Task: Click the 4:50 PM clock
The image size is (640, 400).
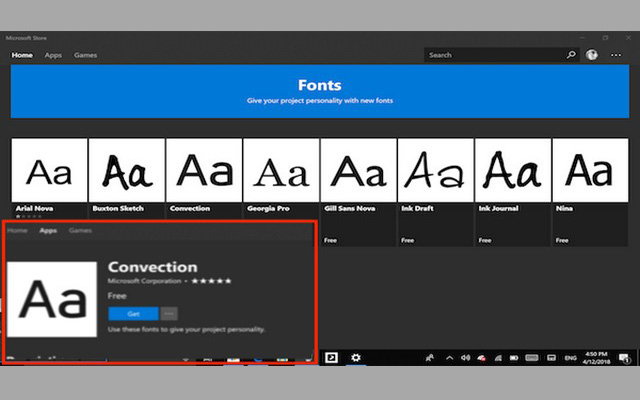Action: click(x=596, y=354)
